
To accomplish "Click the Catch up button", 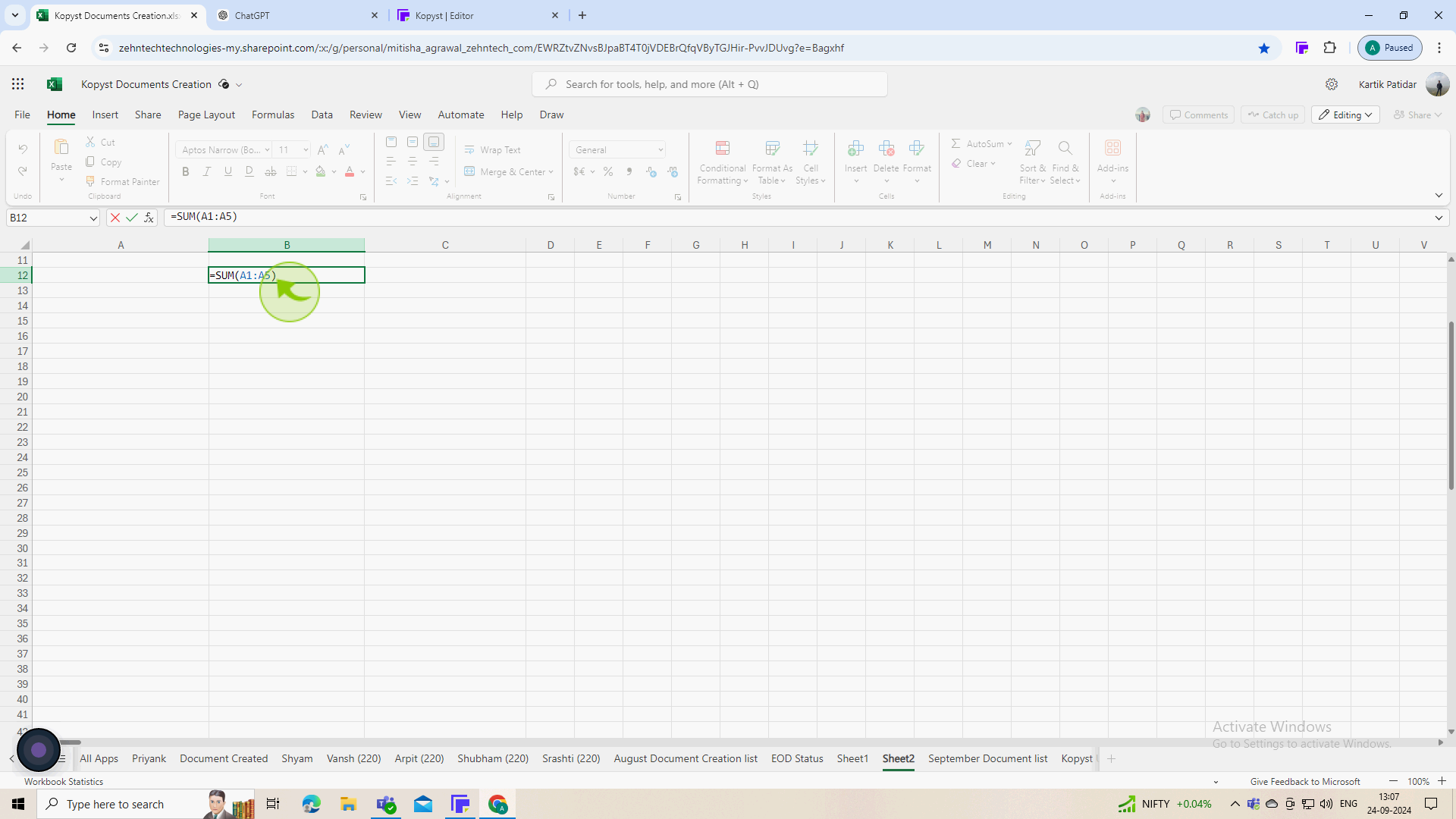I will (1272, 115).
